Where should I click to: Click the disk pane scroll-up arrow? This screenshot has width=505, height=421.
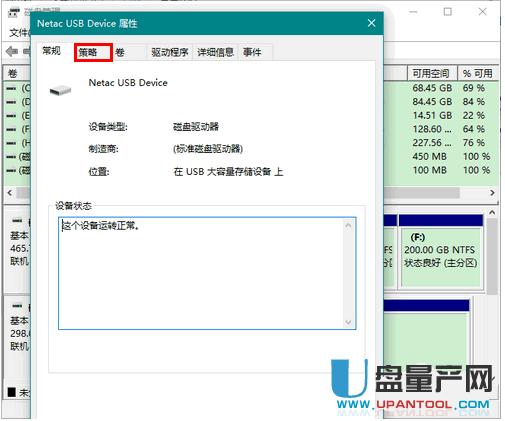pyautogui.click(x=492, y=212)
